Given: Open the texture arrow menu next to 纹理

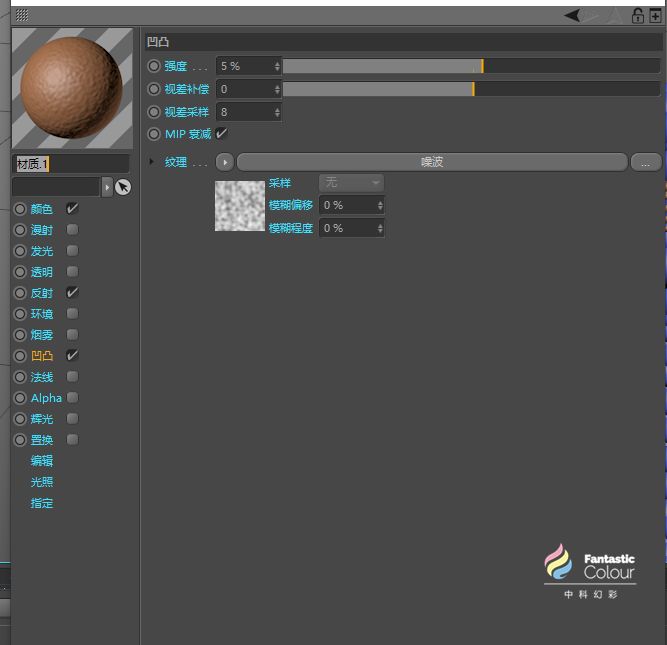Looking at the screenshot, I should pyautogui.click(x=225, y=162).
